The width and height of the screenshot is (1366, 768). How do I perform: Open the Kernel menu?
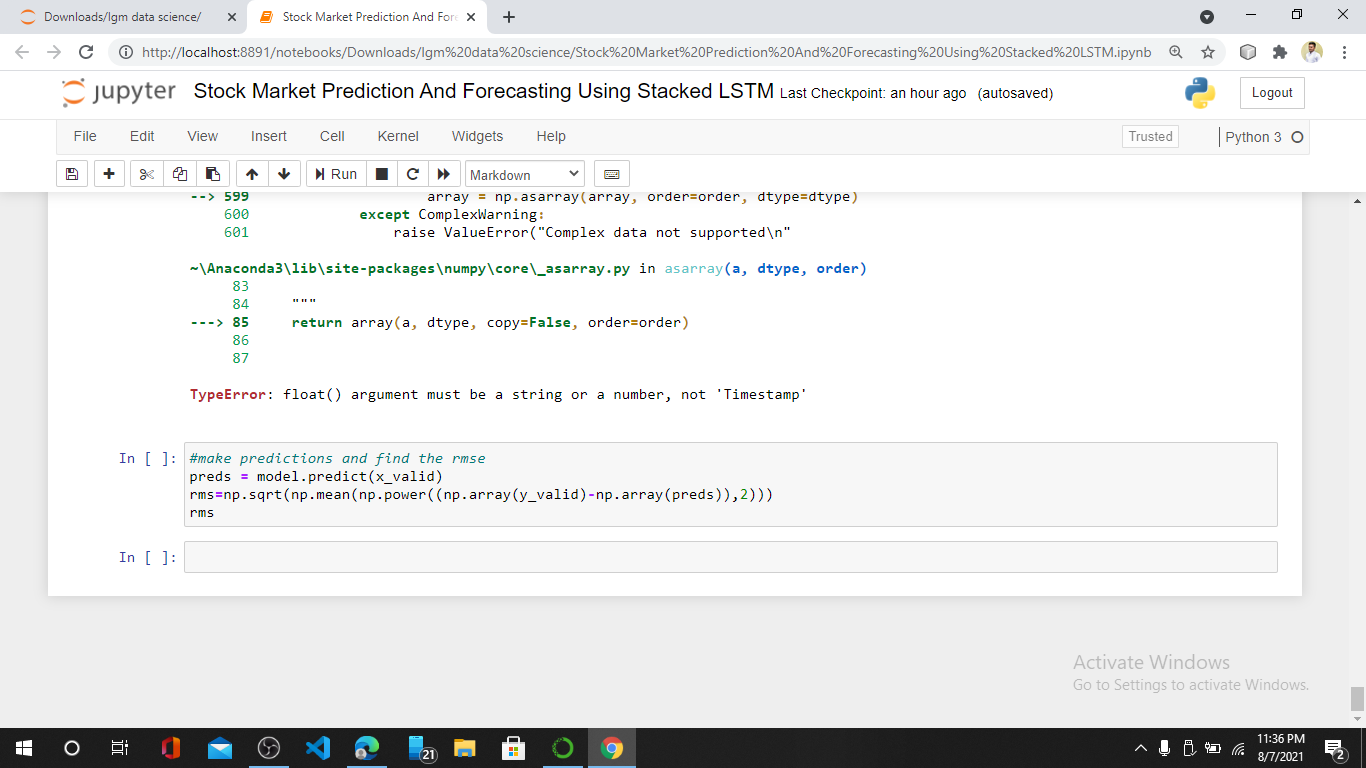tap(398, 136)
